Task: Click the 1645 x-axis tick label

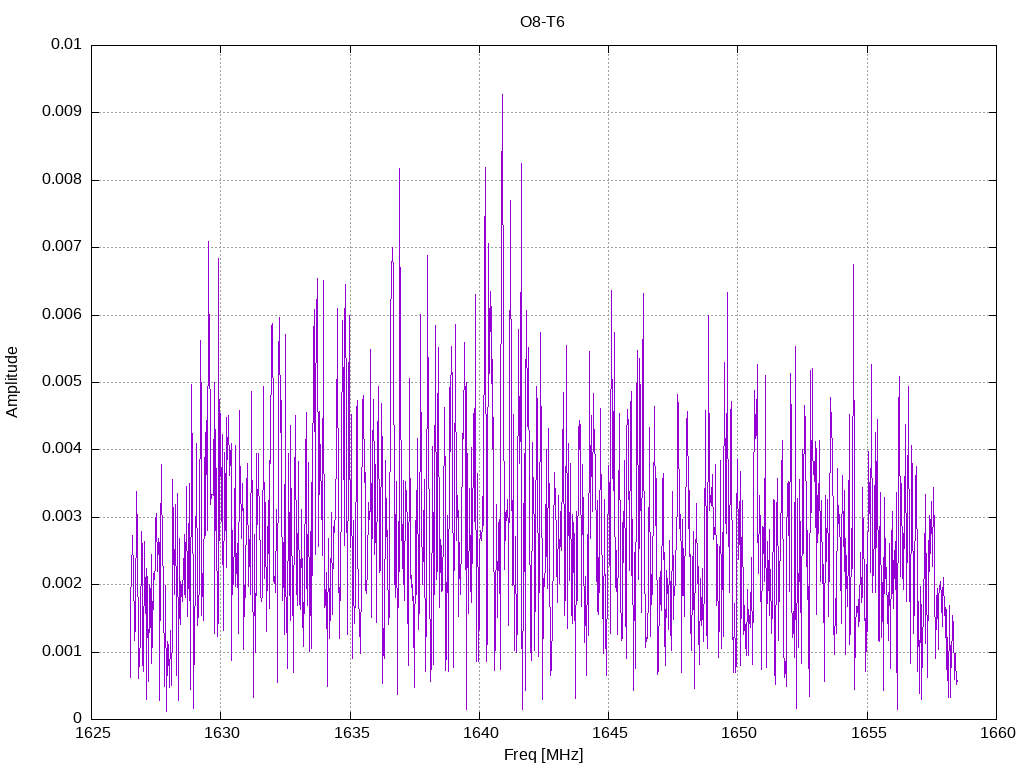Action: coord(608,733)
